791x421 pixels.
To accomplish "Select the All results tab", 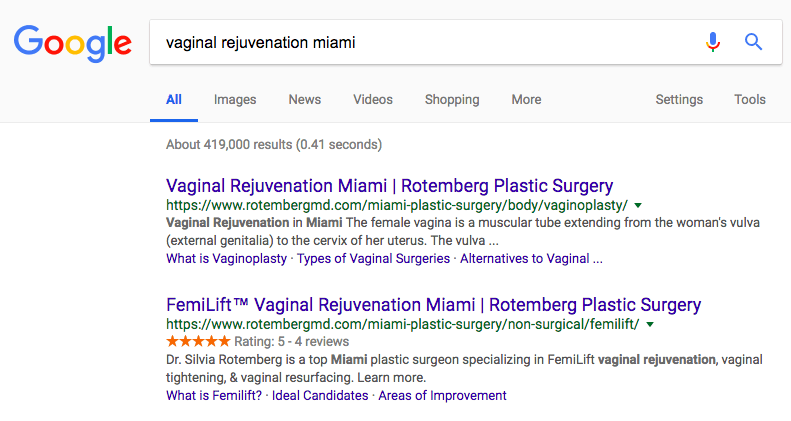I will point(174,100).
